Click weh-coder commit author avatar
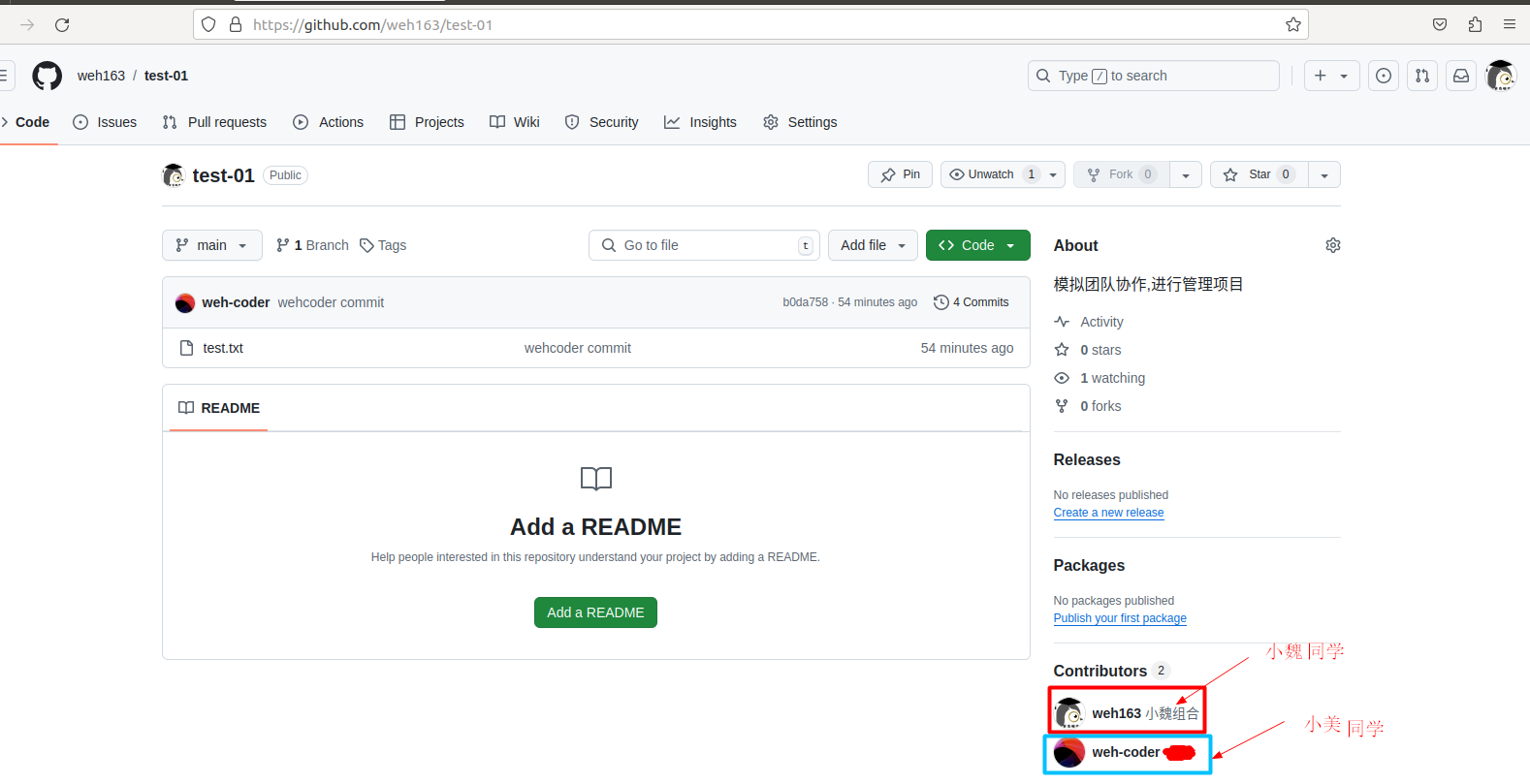 pyautogui.click(x=185, y=302)
